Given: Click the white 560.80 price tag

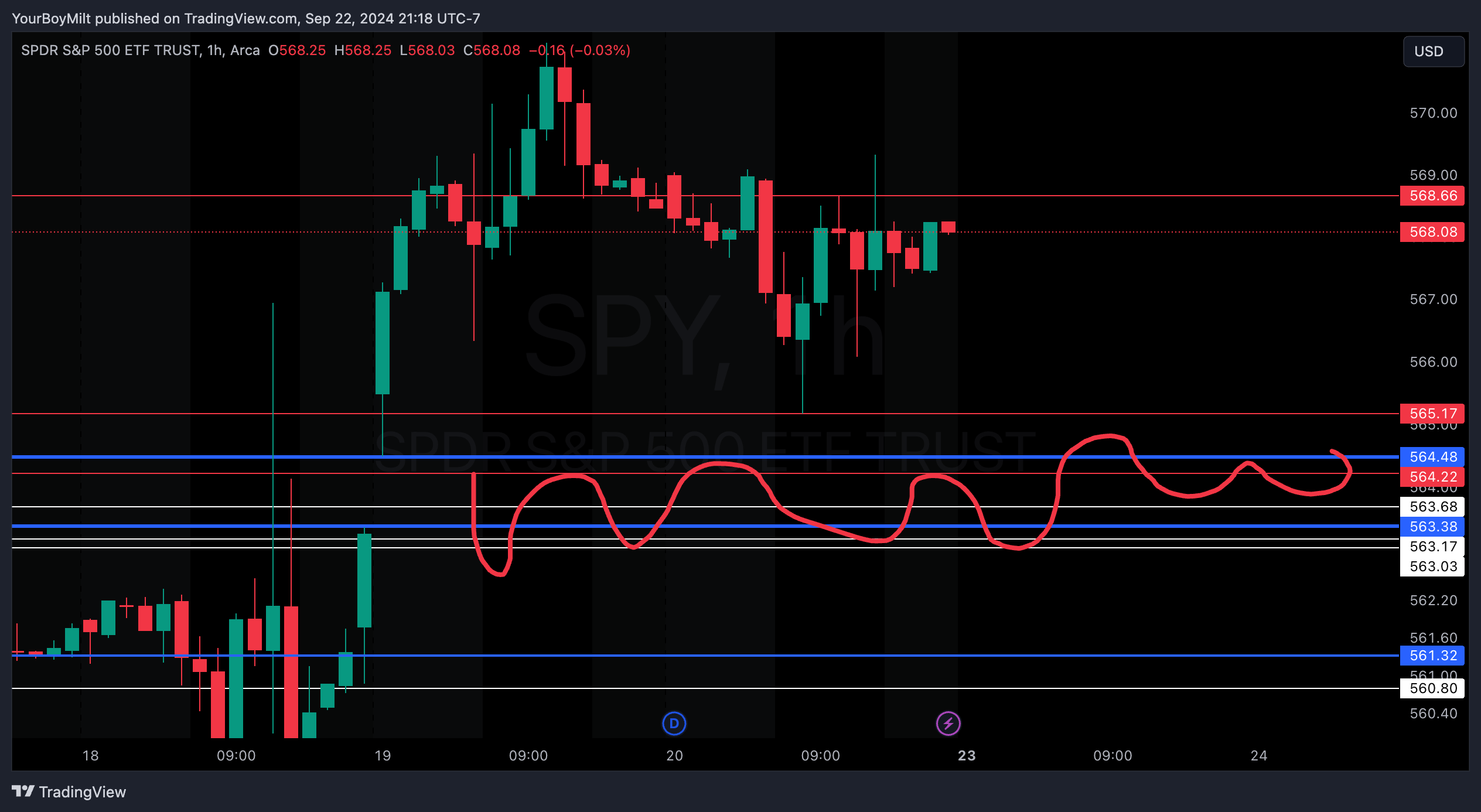Looking at the screenshot, I should (1432, 688).
